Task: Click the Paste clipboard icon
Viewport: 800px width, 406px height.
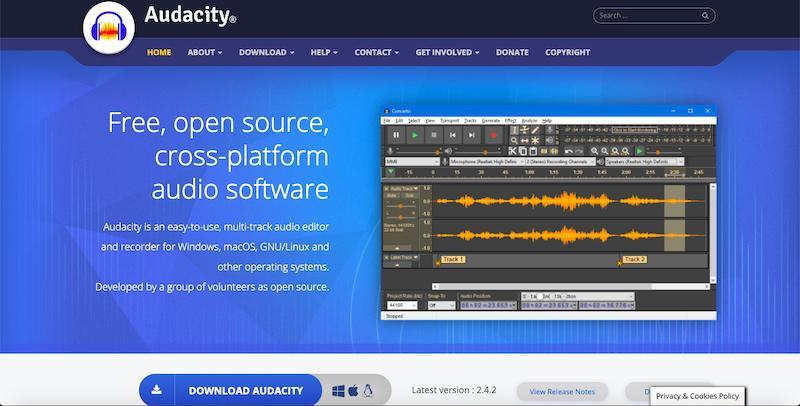Action: (x=533, y=151)
